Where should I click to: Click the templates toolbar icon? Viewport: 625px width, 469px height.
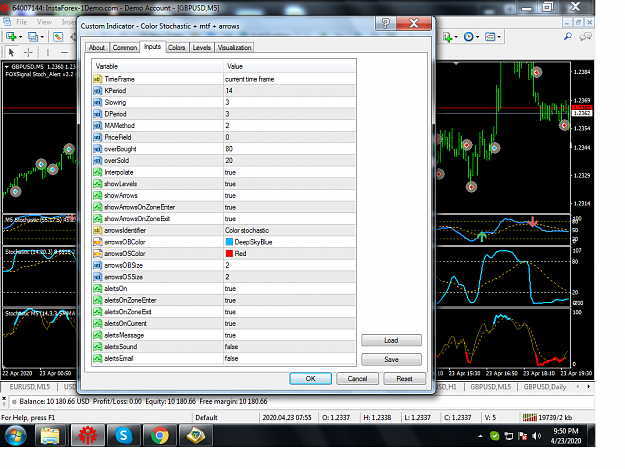pos(490,37)
